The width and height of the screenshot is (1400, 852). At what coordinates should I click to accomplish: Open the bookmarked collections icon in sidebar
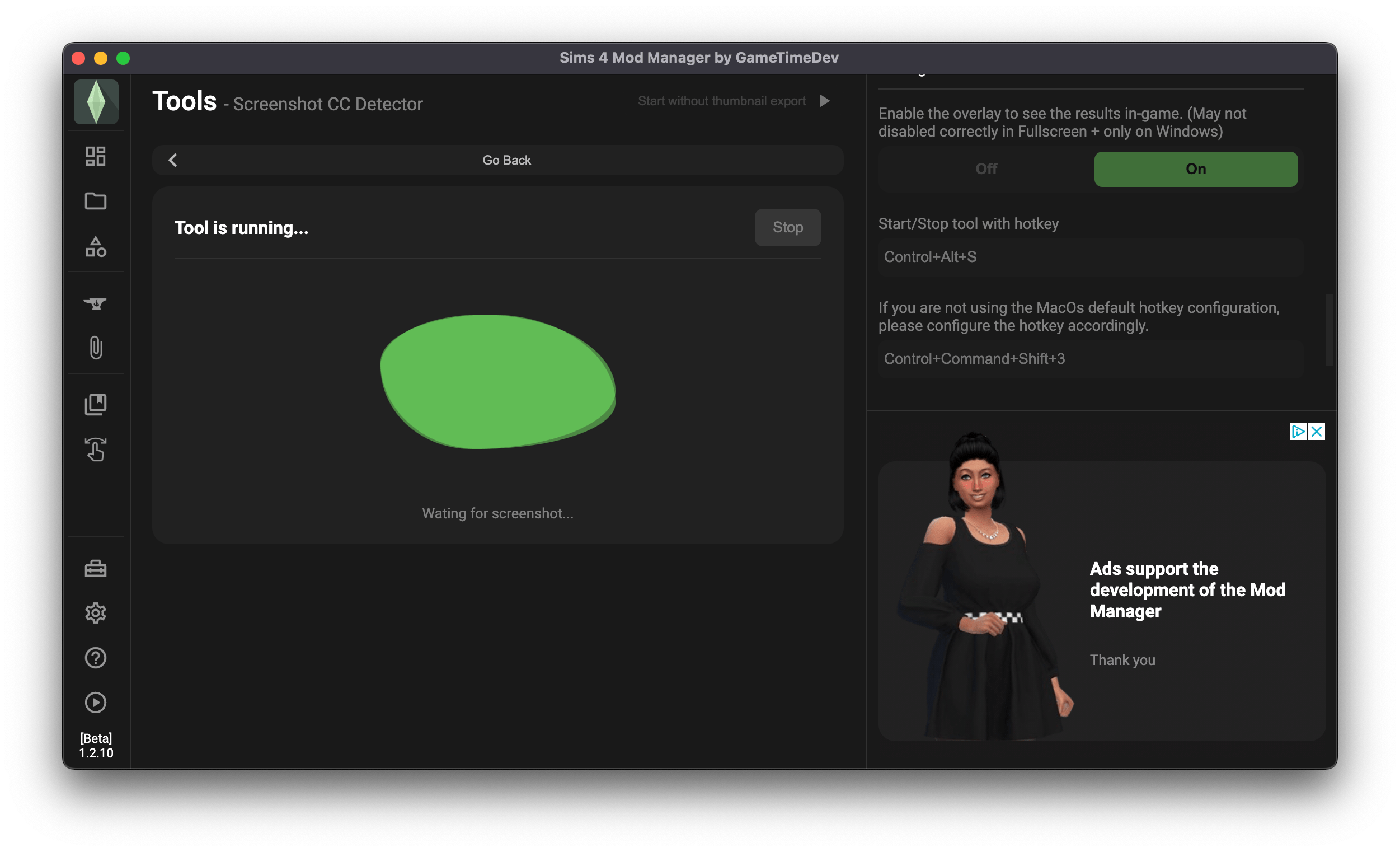point(96,405)
